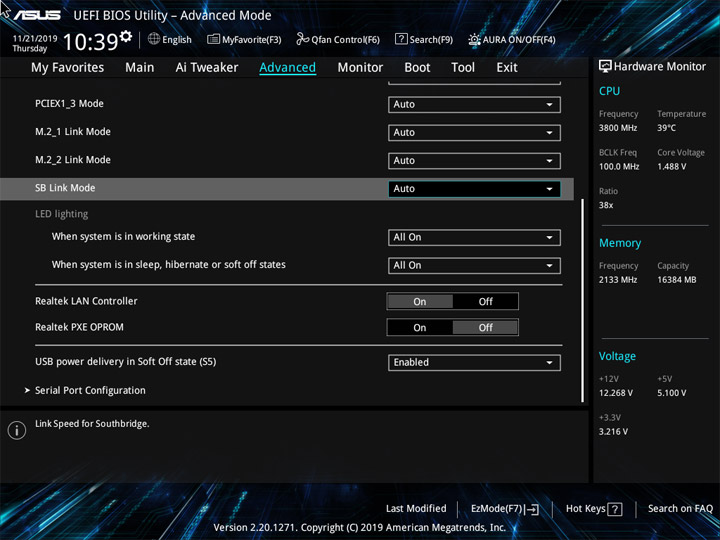This screenshot has width=720, height=540.
Task: Open the PCIEX1_3 Mode dropdown
Action: tap(474, 105)
